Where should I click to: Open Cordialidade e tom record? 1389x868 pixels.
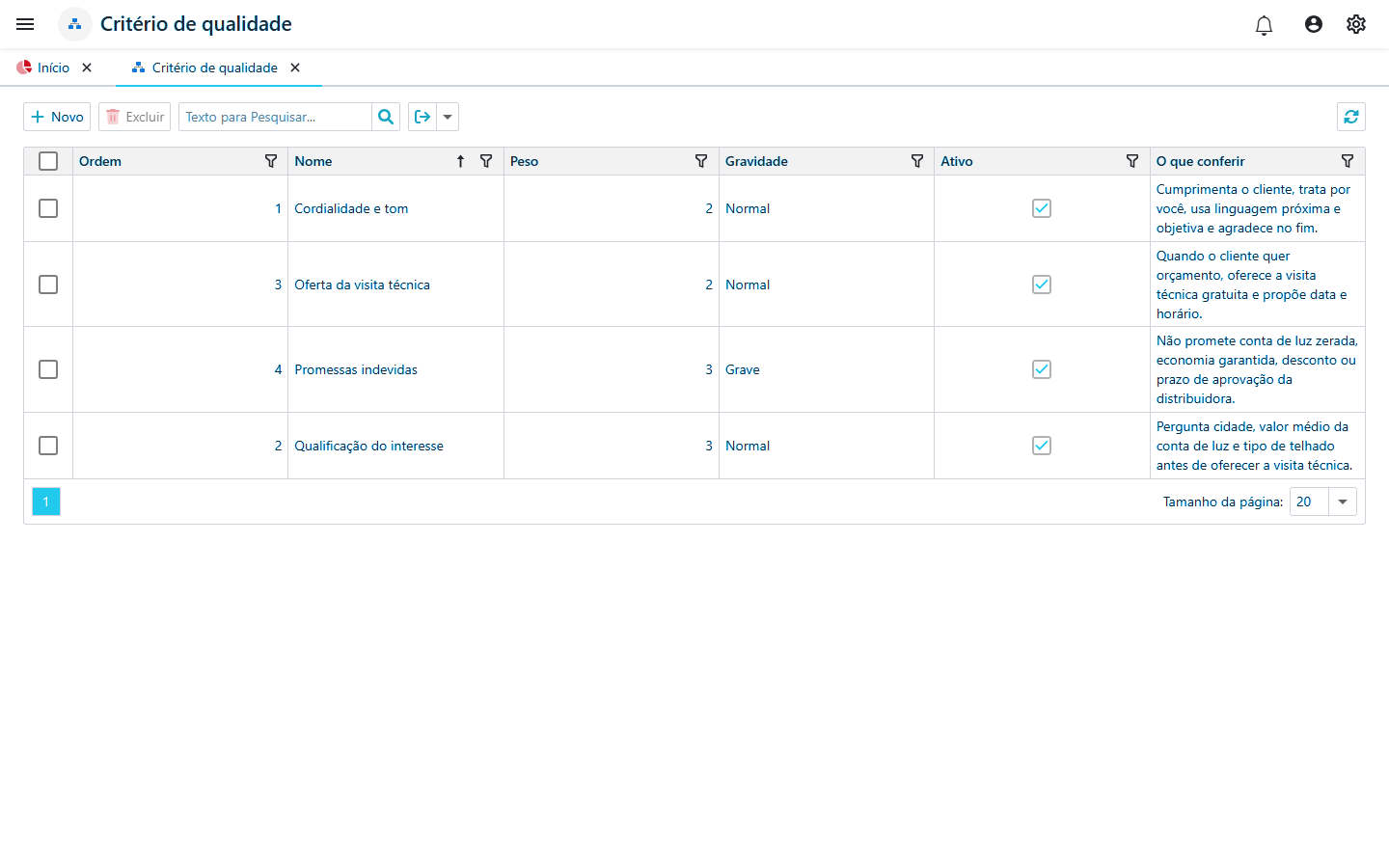pyautogui.click(x=351, y=208)
